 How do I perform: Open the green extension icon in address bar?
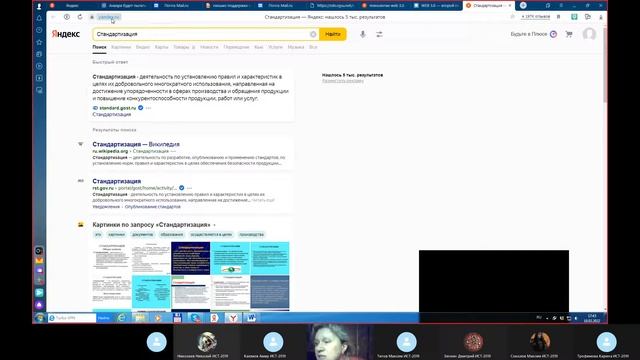point(574,17)
